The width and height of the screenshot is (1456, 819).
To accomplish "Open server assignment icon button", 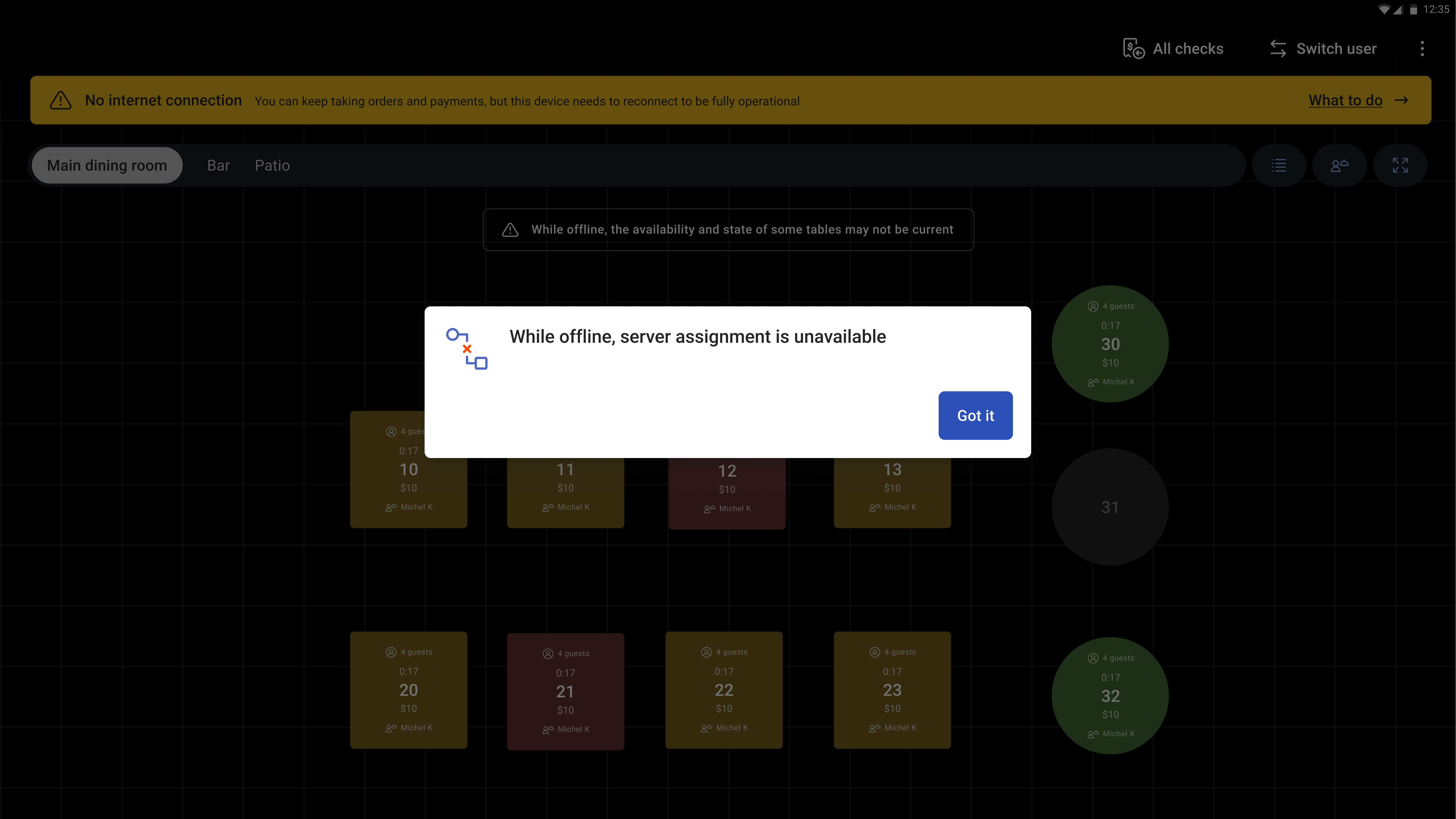I will tap(1339, 166).
